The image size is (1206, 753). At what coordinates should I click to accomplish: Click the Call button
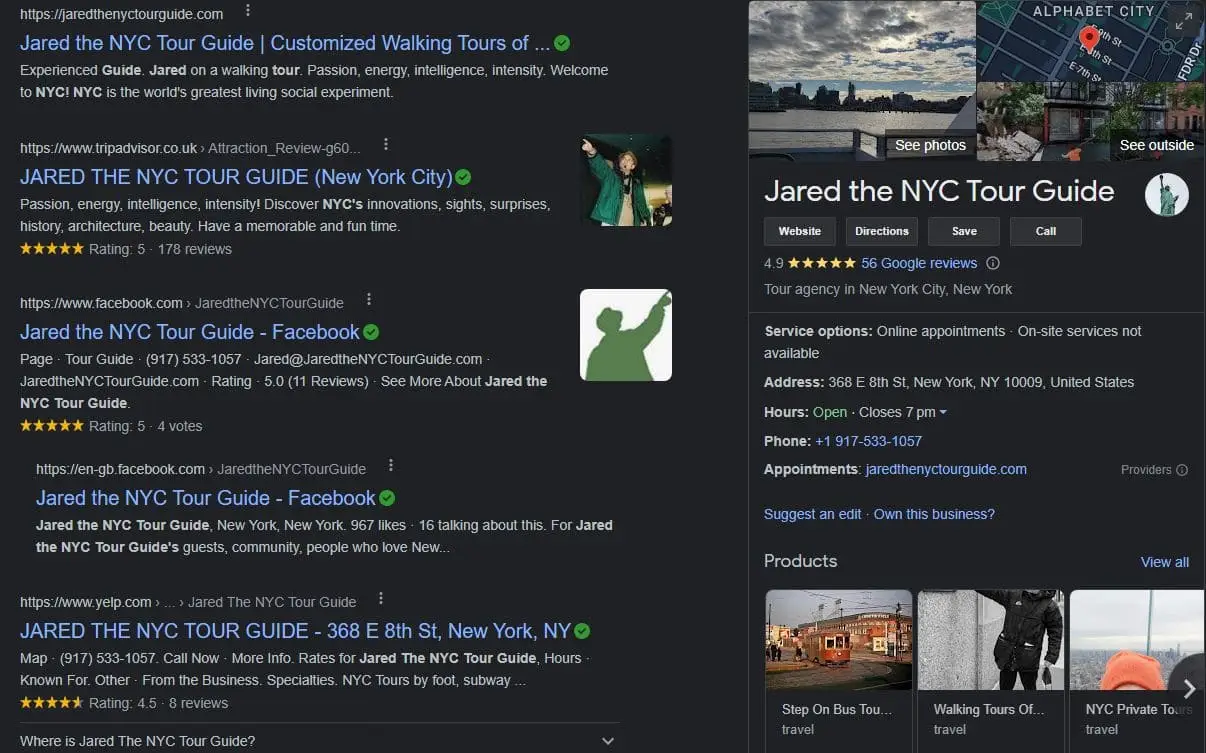1046,231
